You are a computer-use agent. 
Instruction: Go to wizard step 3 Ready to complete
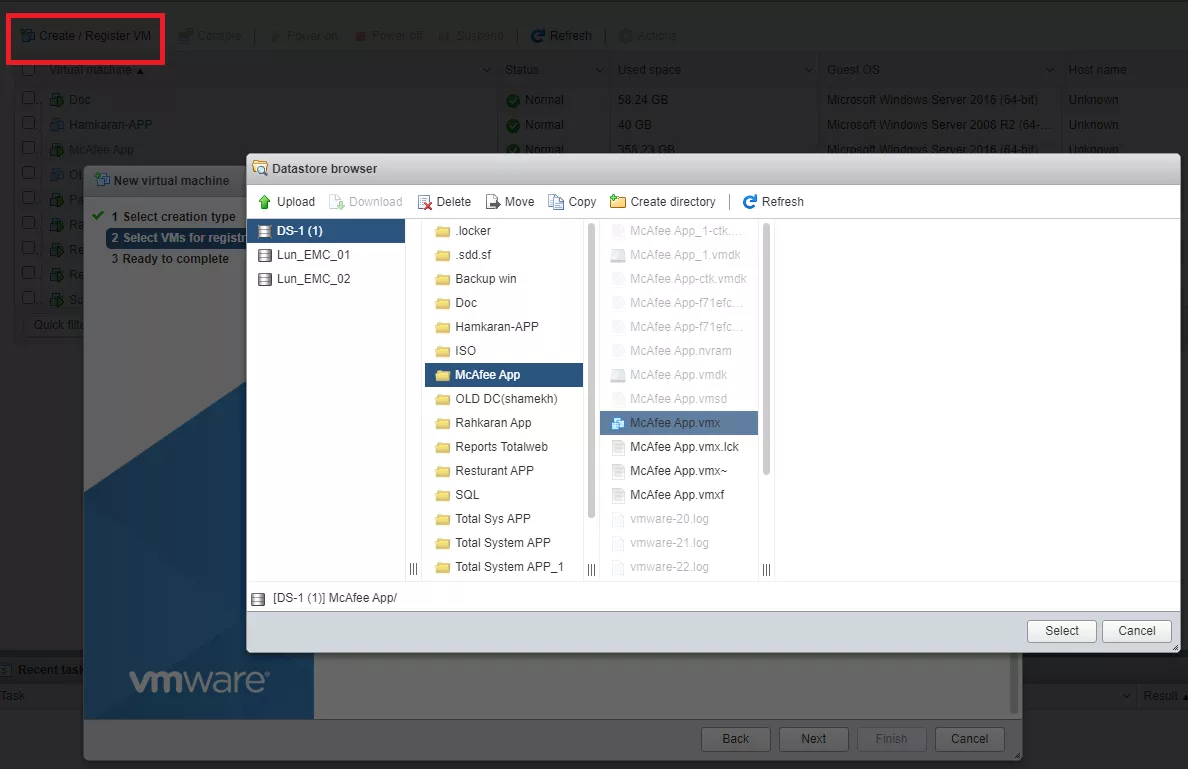coord(170,259)
